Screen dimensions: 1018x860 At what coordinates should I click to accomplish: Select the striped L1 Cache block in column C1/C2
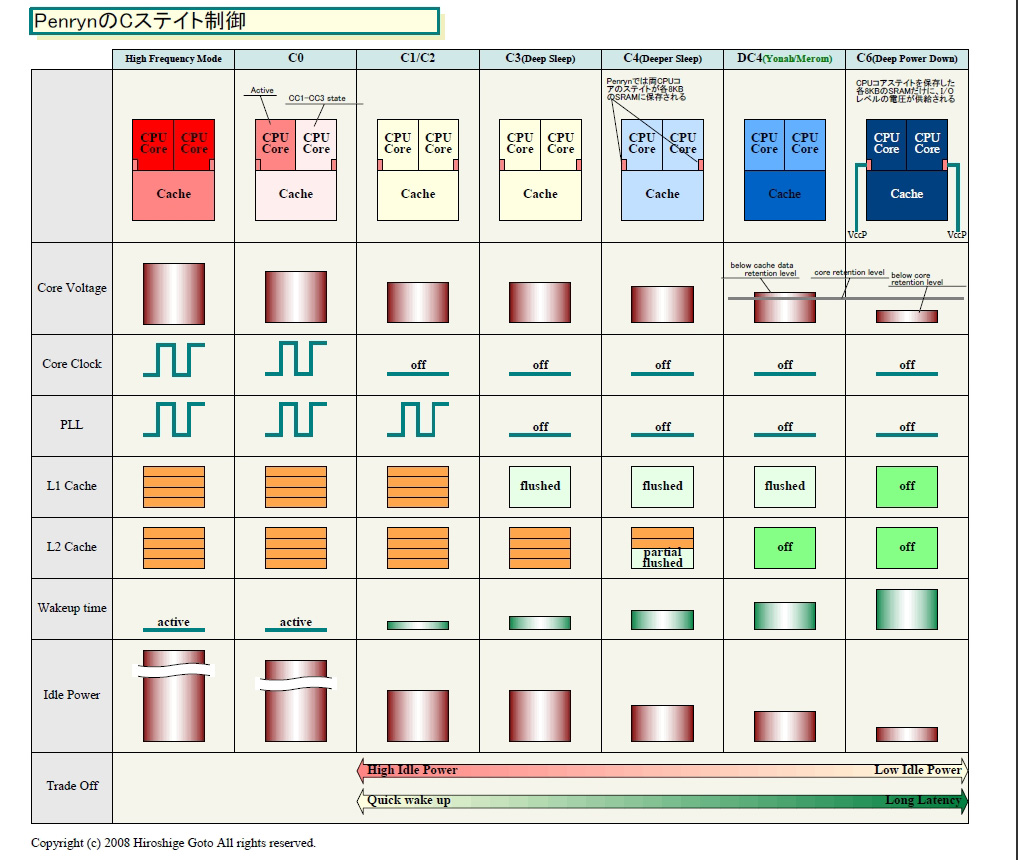click(417, 487)
